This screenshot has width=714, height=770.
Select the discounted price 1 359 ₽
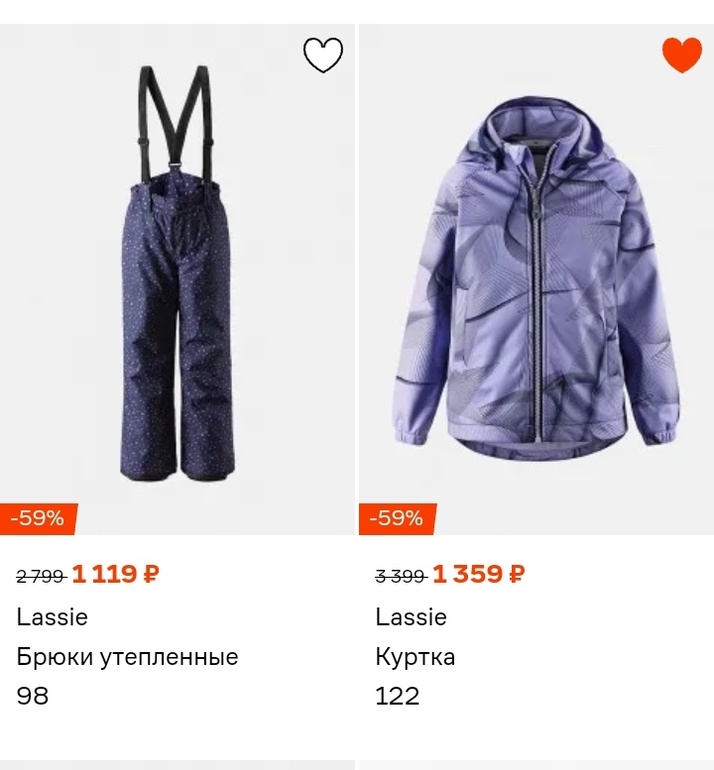pyautogui.click(x=468, y=575)
